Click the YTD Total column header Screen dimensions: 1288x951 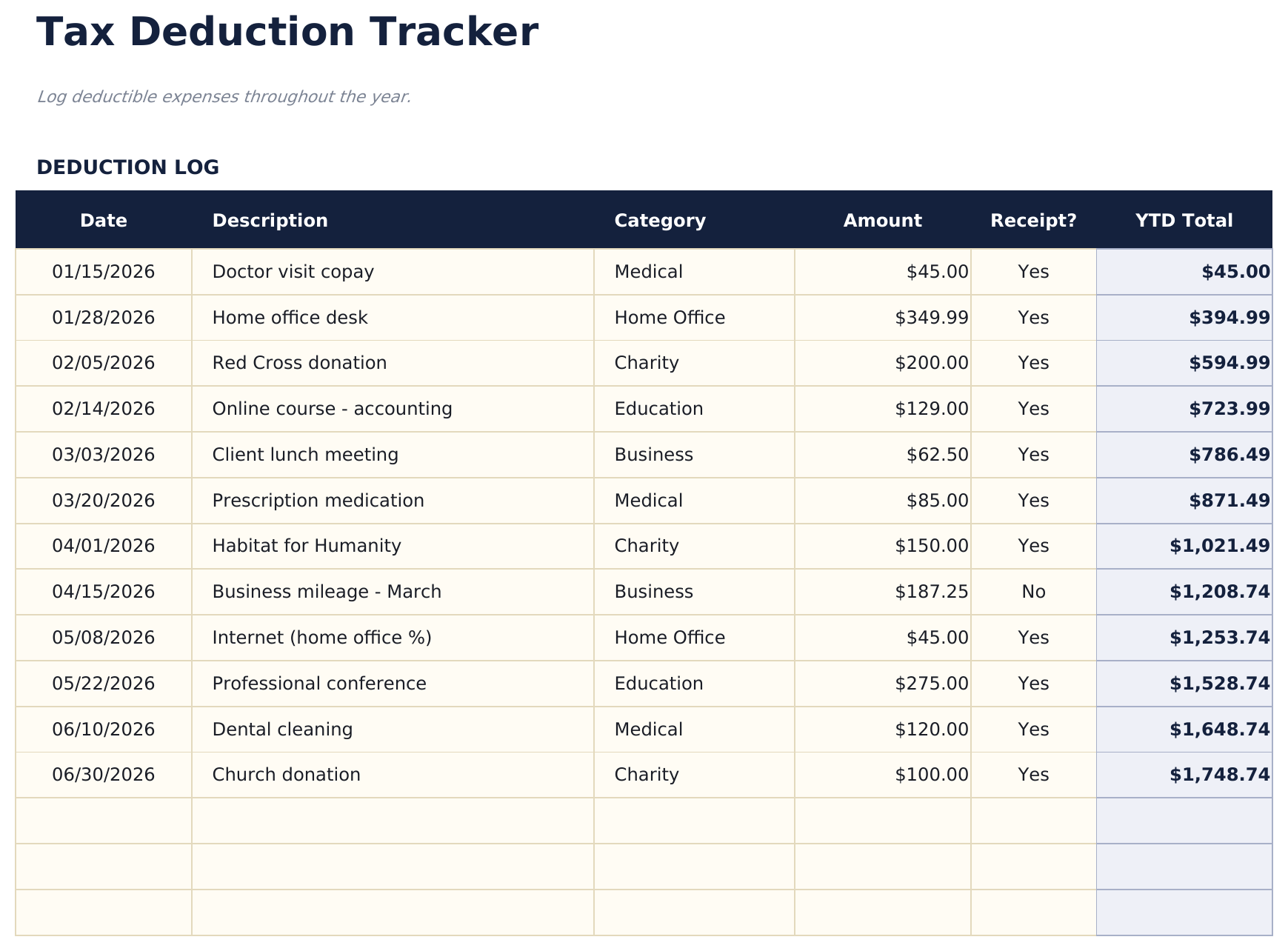(1181, 220)
